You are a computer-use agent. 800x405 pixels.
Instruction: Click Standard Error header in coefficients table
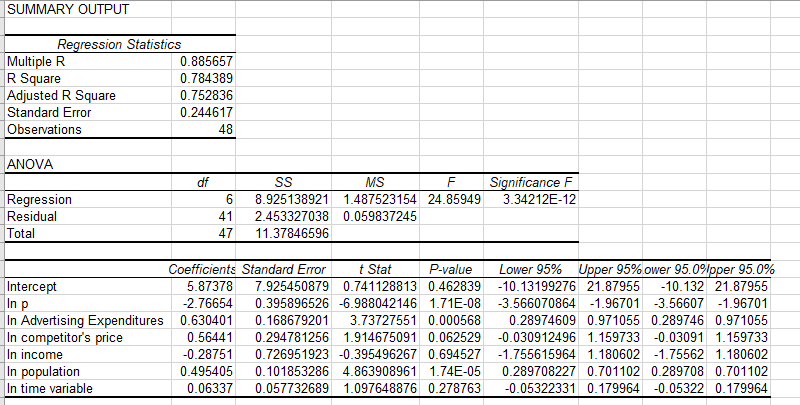tap(284, 269)
